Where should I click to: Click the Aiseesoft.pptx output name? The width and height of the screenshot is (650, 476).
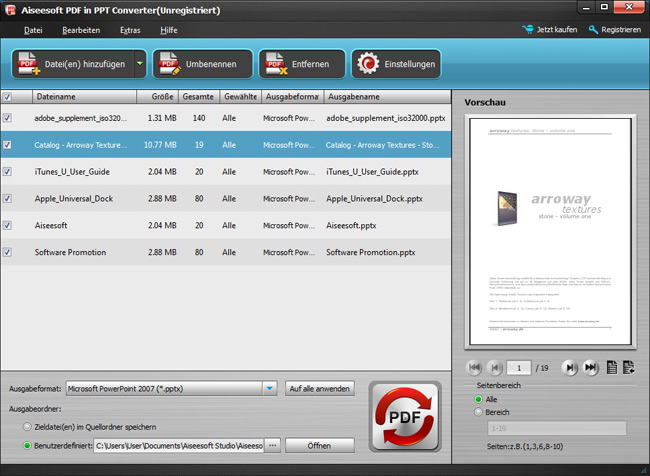(x=351, y=226)
